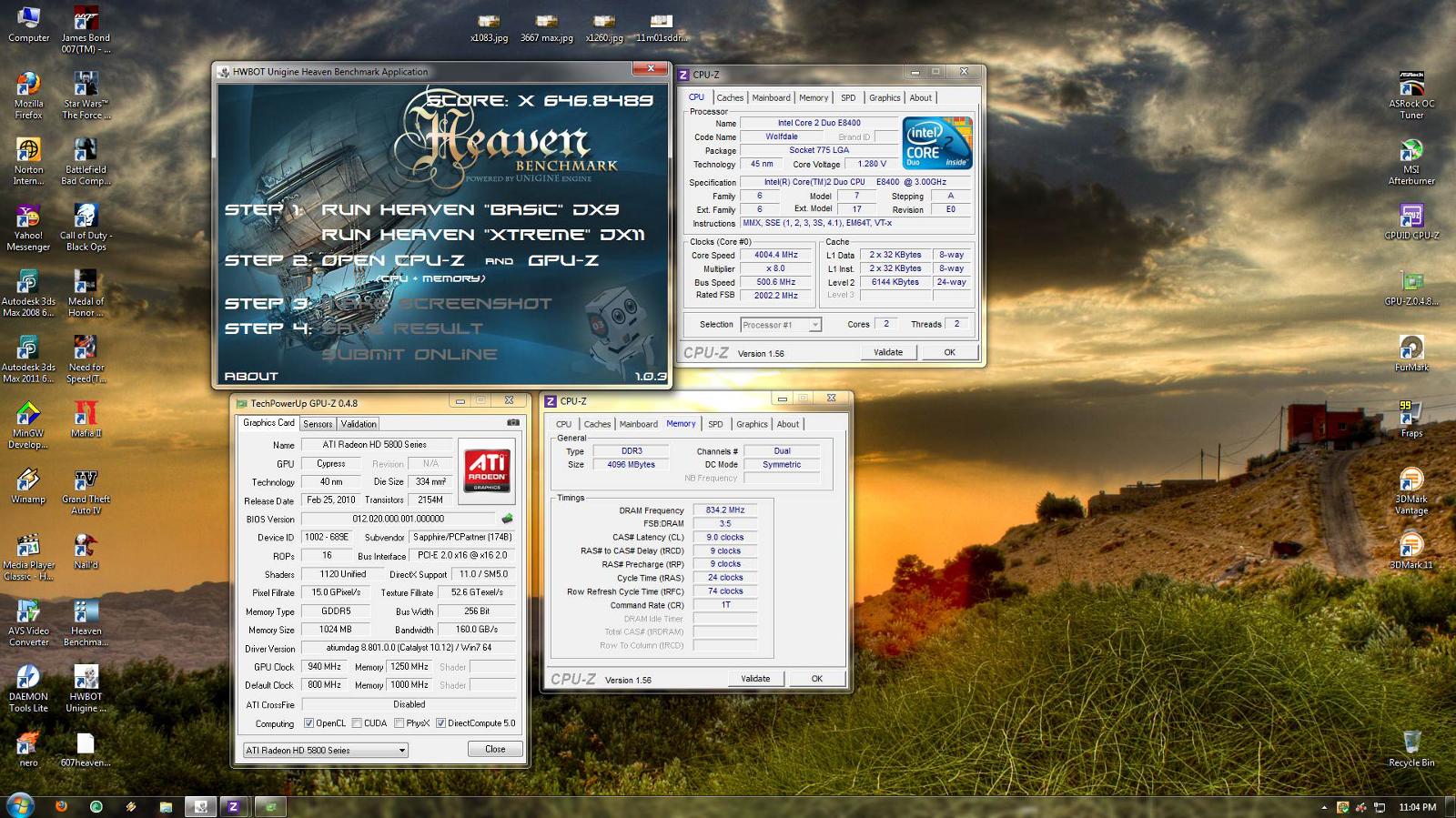Show hidden system tray icons arrow

(1323, 807)
